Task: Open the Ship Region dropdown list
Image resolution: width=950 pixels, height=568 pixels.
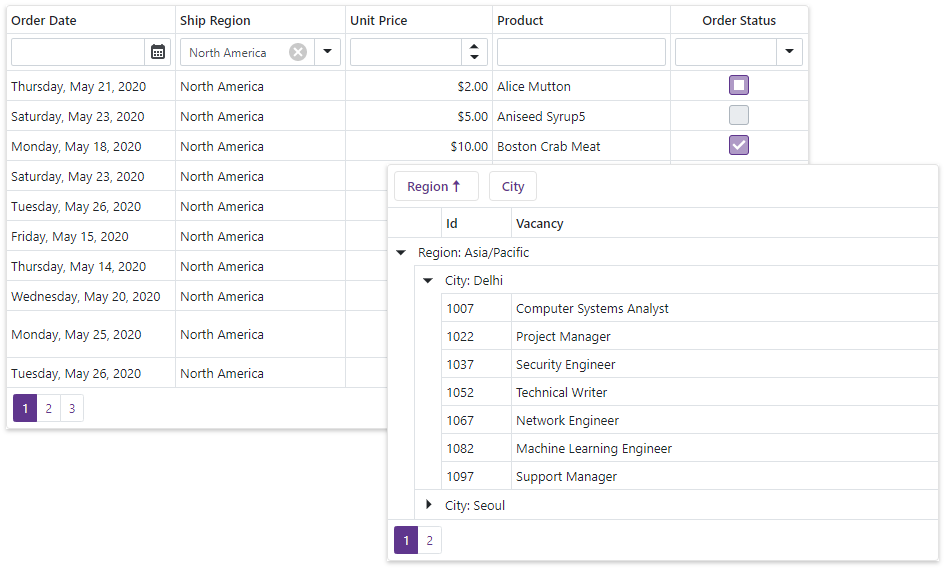Action: (327, 52)
